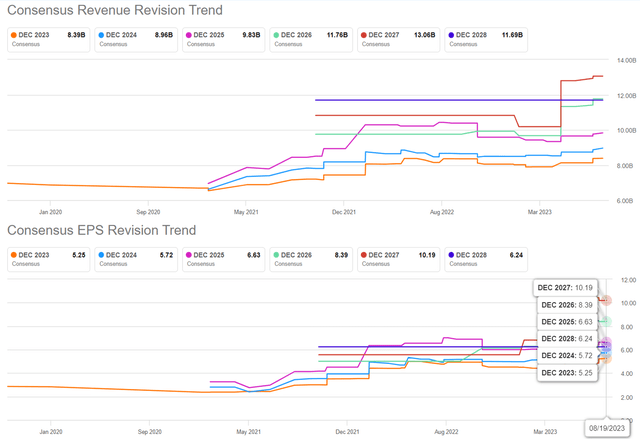This screenshot has width=640, height=439.
Task: Toggle the DEC 2026 revenue legend card
Action: click(311, 40)
